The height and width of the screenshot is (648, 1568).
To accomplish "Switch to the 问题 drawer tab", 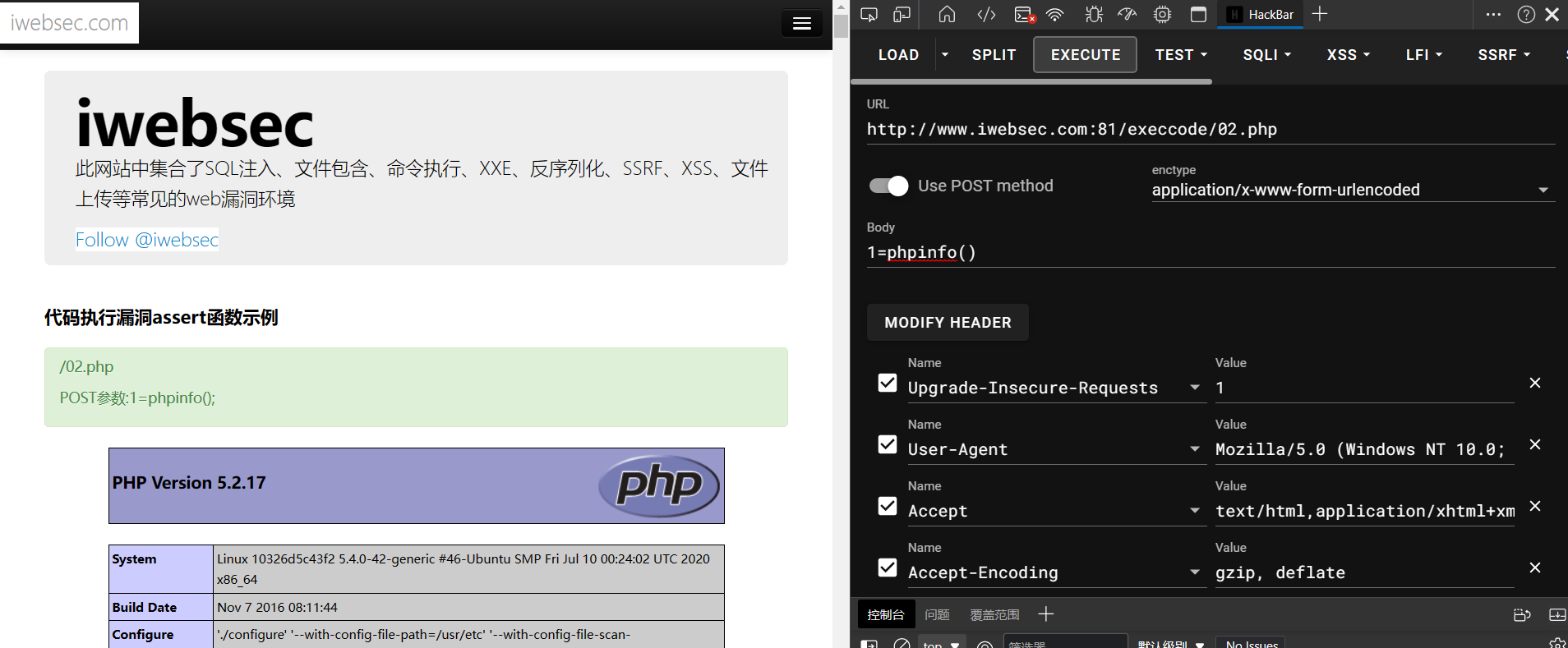I will click(x=937, y=614).
